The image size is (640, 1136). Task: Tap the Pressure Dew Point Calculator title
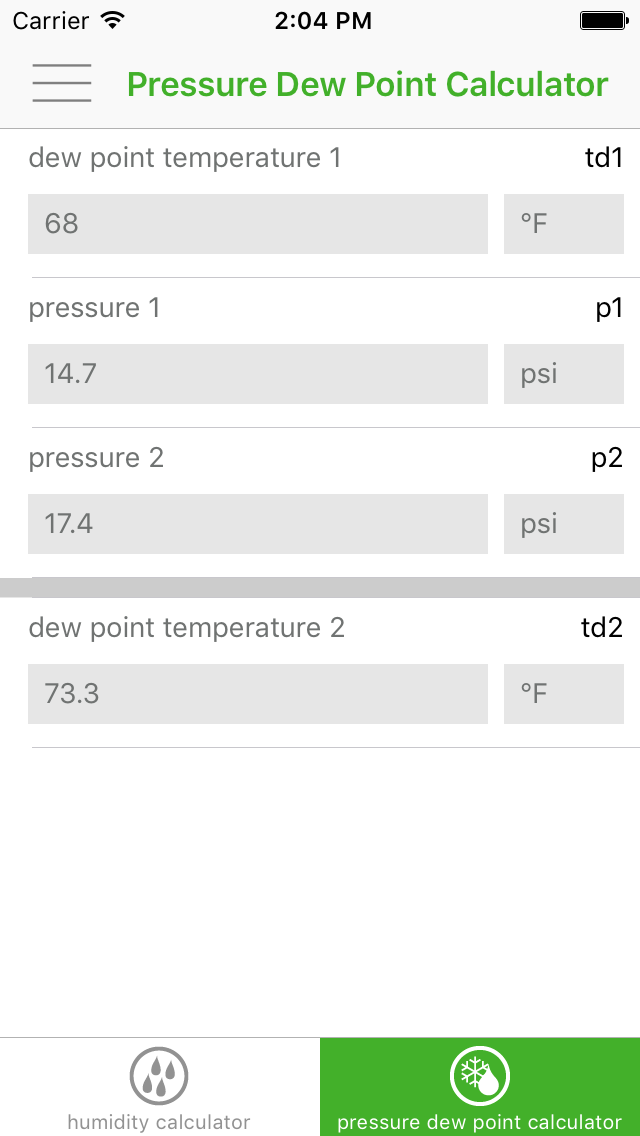[367, 85]
